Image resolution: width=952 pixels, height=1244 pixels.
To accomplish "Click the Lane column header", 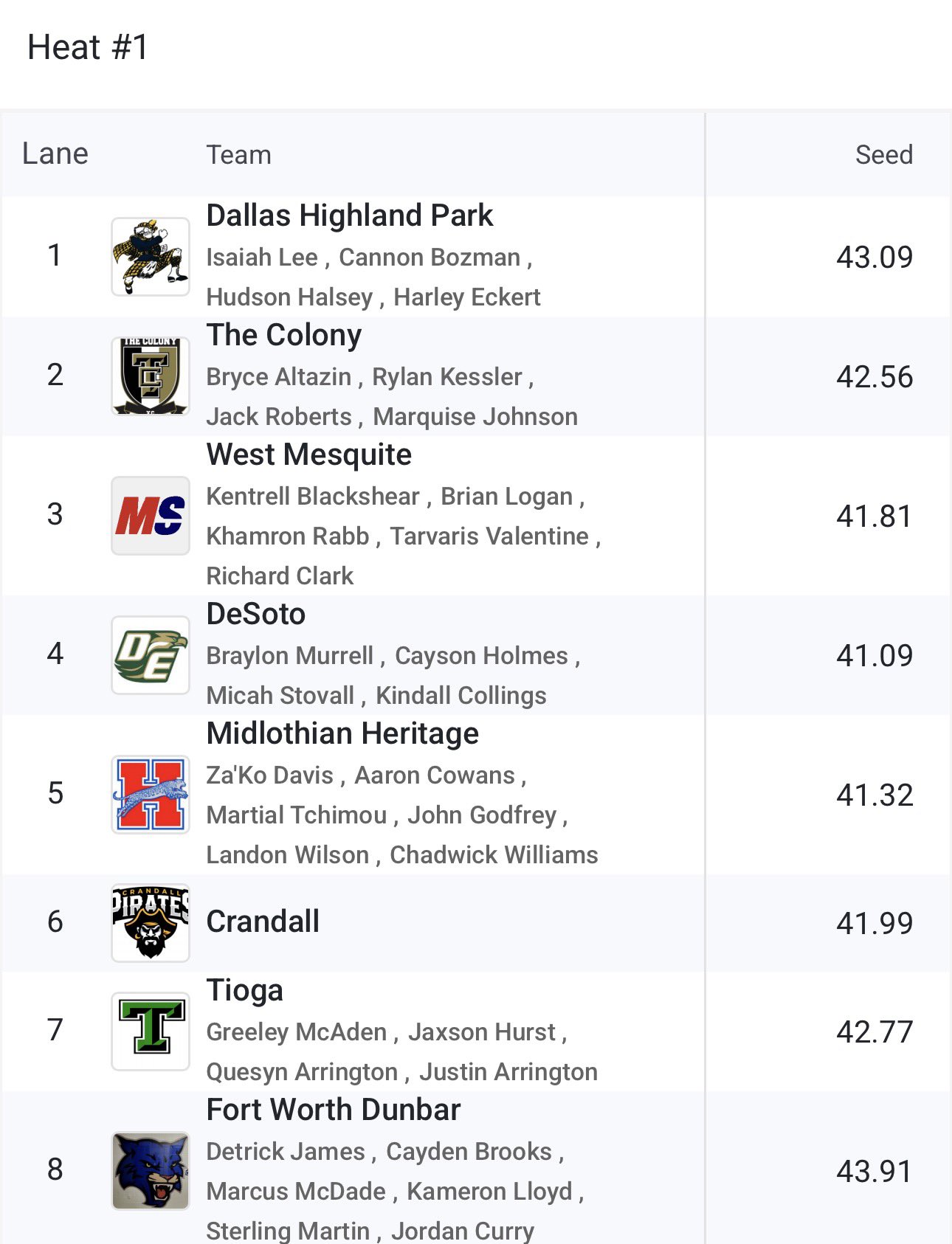I will (55, 153).
